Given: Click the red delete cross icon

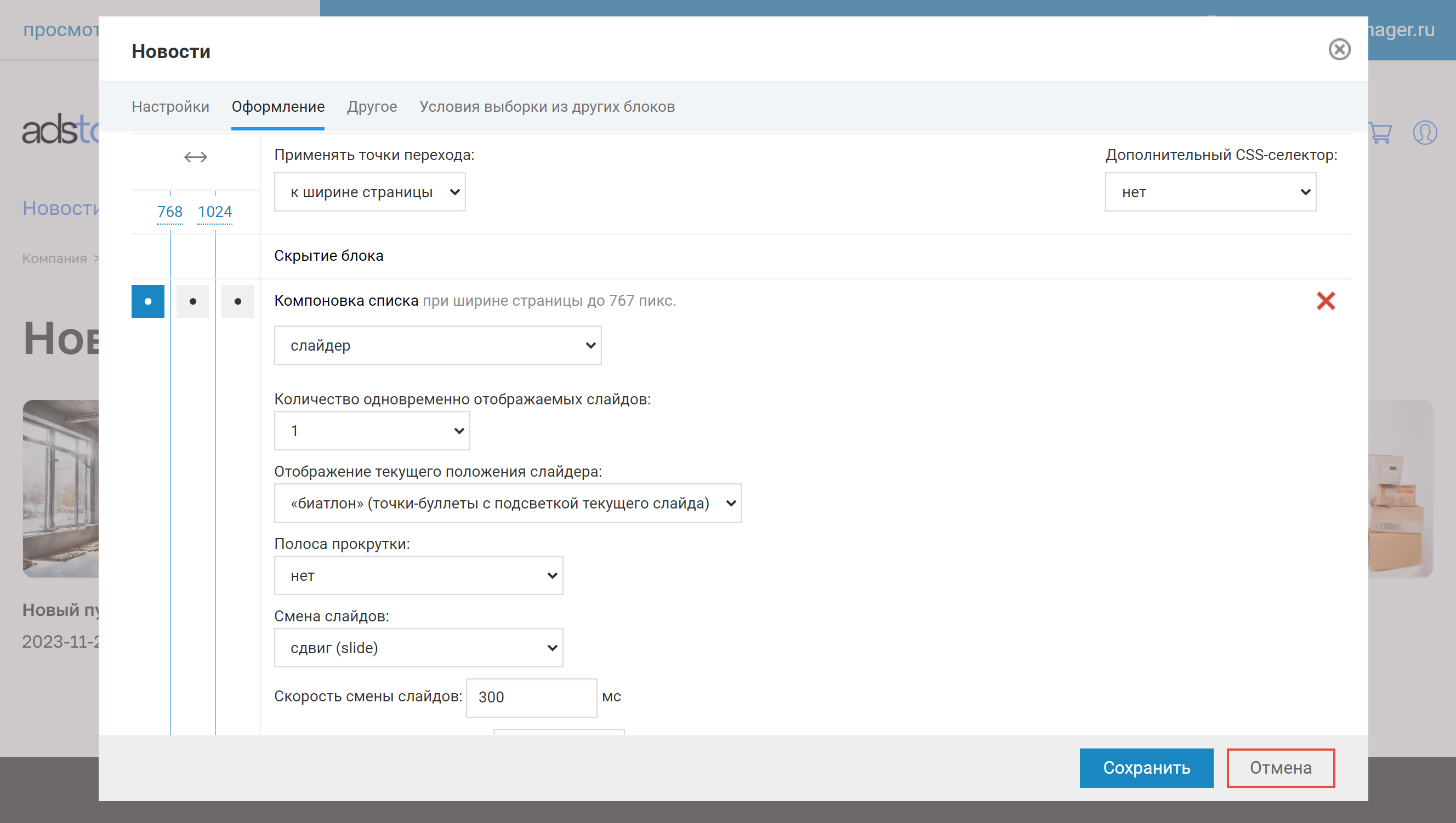Looking at the screenshot, I should click(x=1325, y=301).
